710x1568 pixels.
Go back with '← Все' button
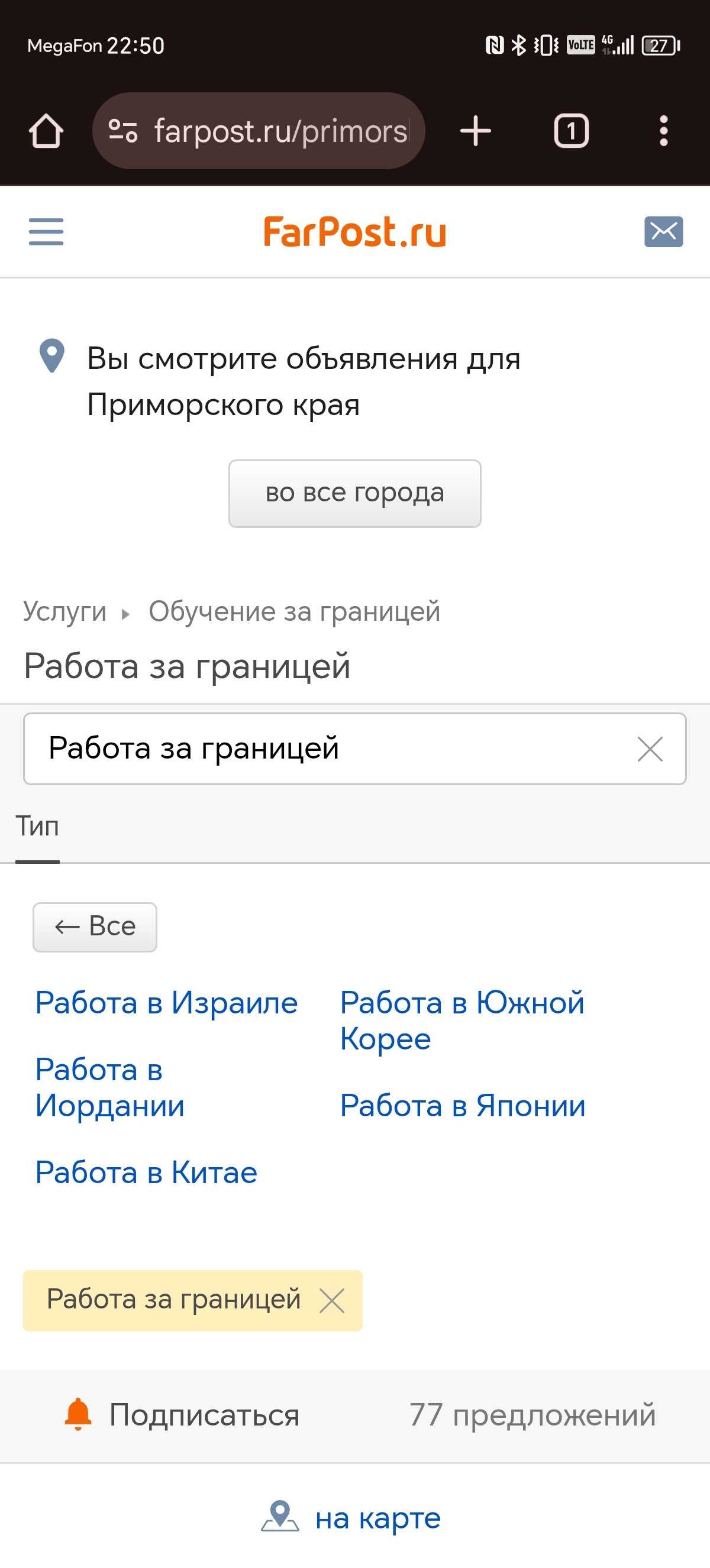point(95,926)
